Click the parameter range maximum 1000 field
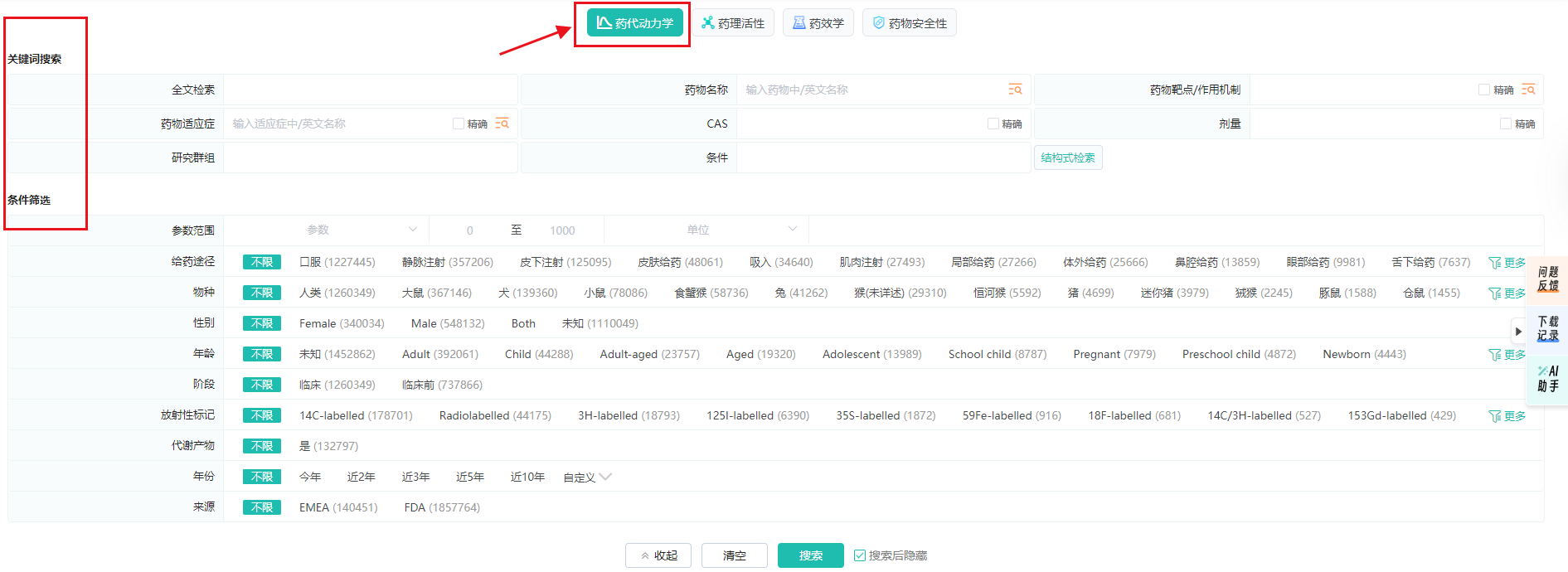 point(562,230)
